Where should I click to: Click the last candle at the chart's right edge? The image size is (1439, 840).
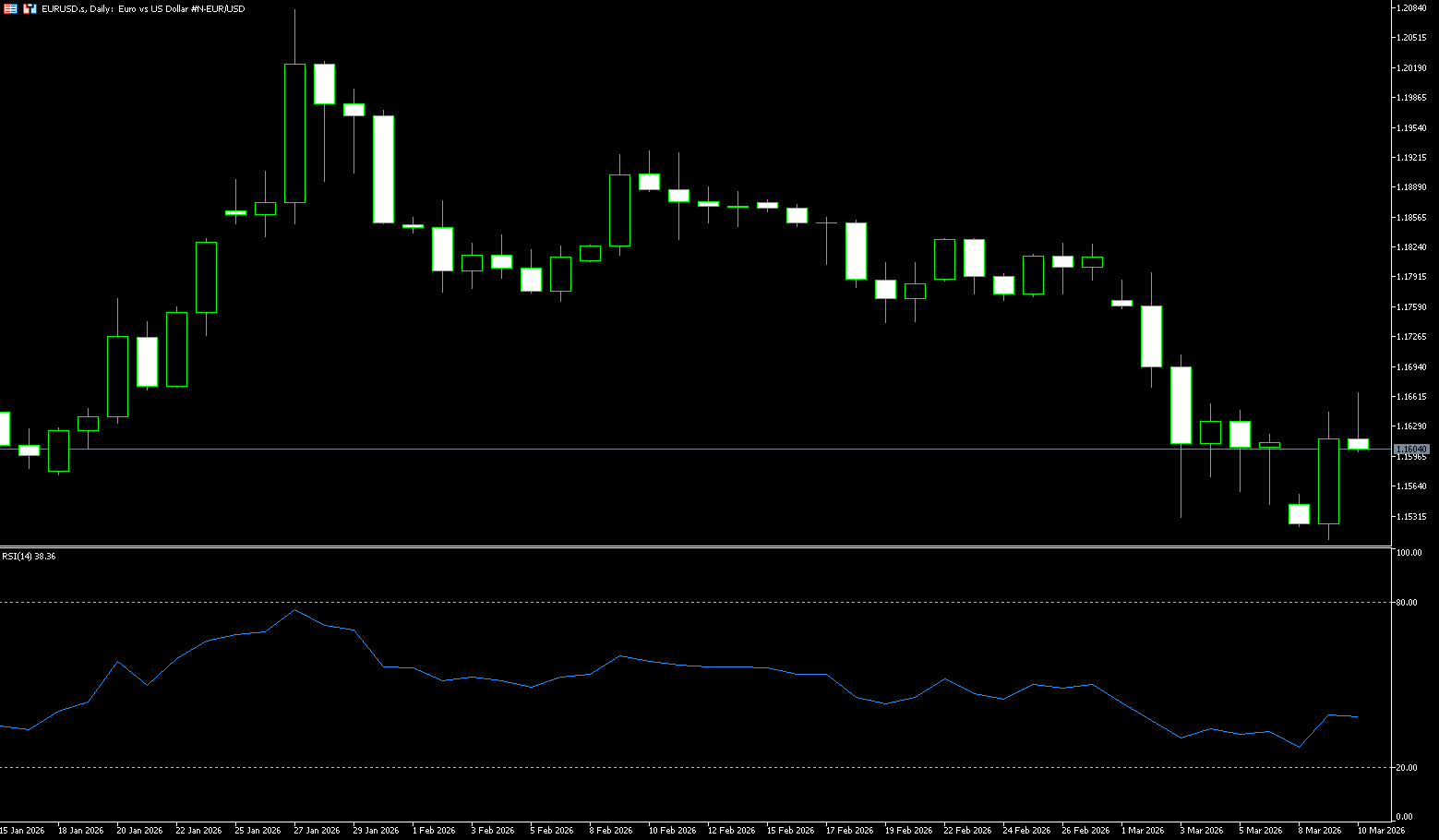point(1358,444)
